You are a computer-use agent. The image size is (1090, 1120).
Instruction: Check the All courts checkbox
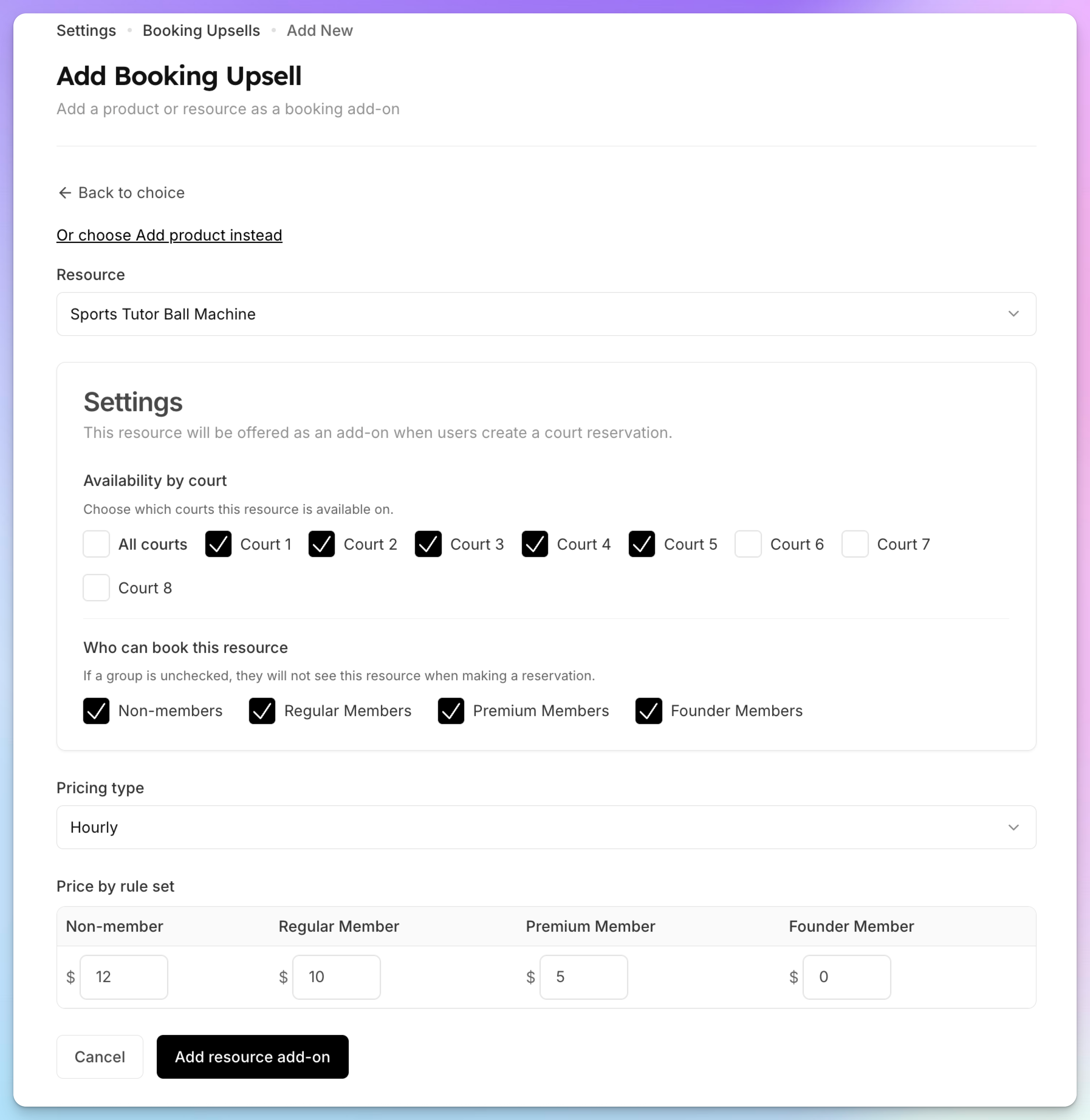pyautogui.click(x=96, y=544)
